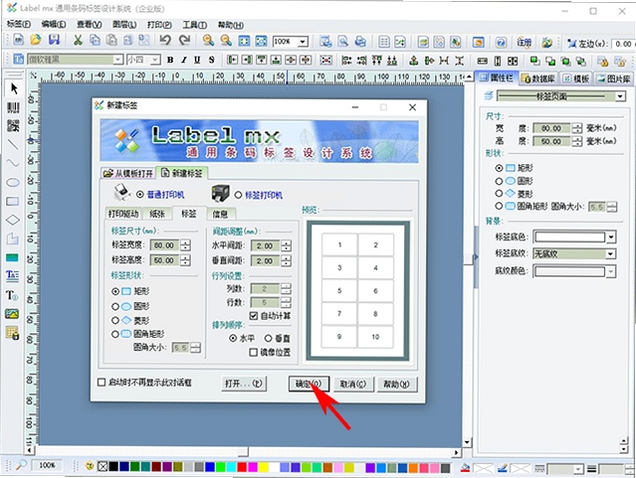Switch to 信息 tab
Image resolution: width=636 pixels, height=478 pixels.
pyautogui.click(x=220, y=214)
